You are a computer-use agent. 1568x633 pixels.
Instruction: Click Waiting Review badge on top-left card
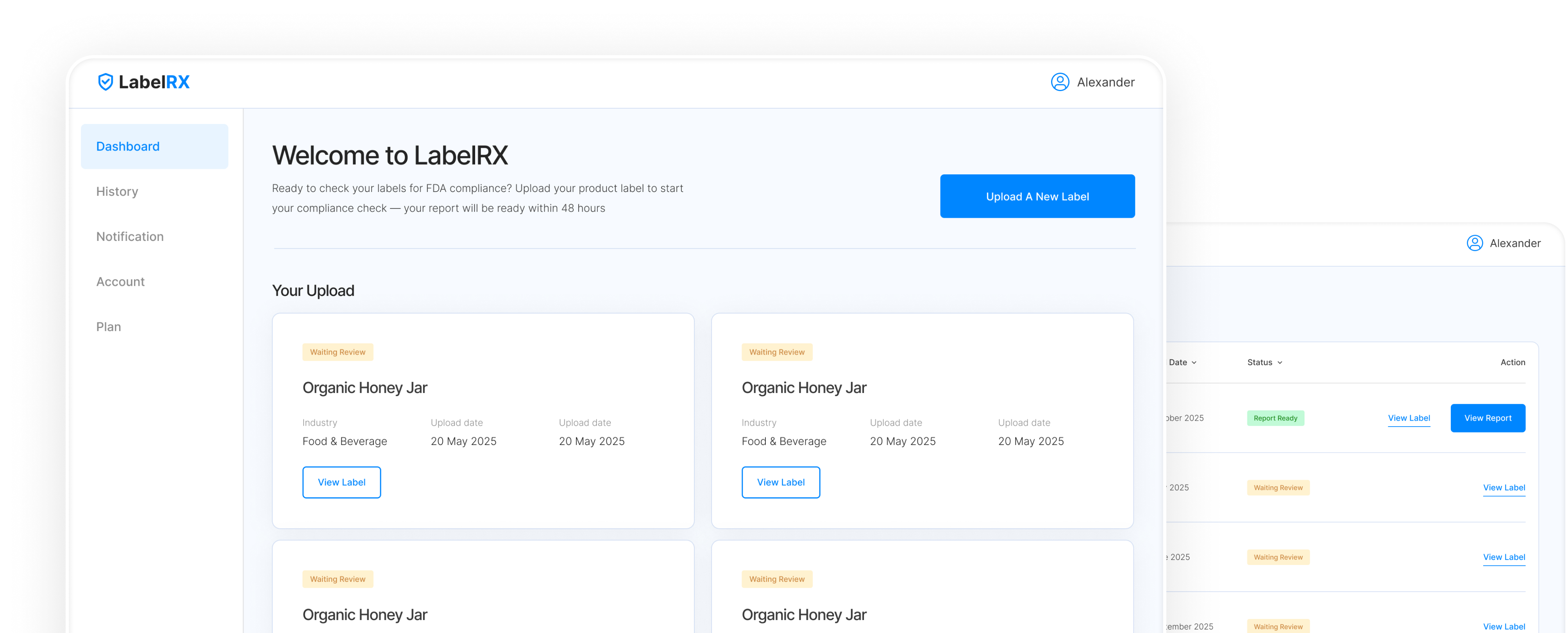pos(337,352)
